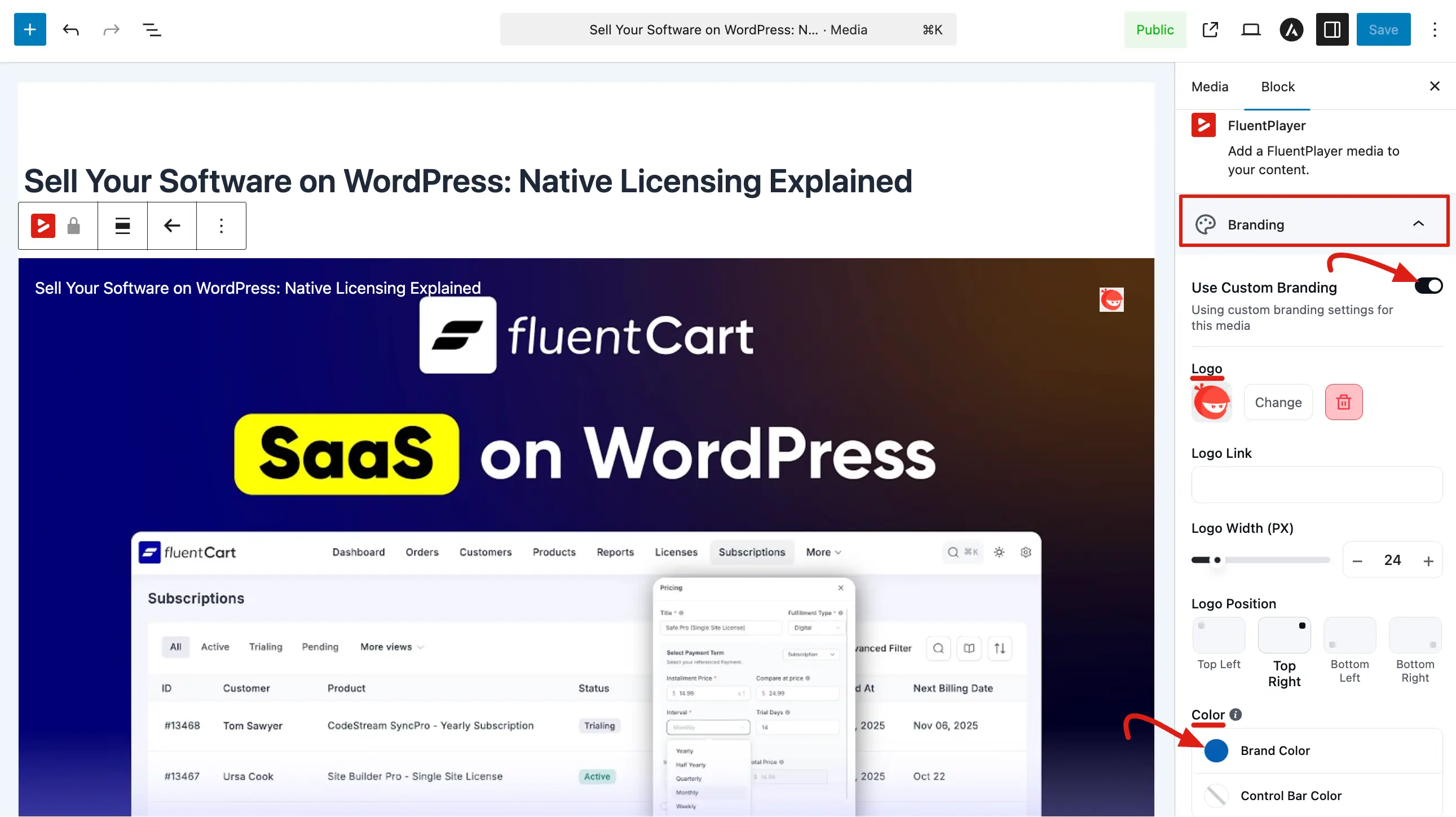Increase the logo width value
This screenshot has height=817, width=1456.
coord(1428,560)
